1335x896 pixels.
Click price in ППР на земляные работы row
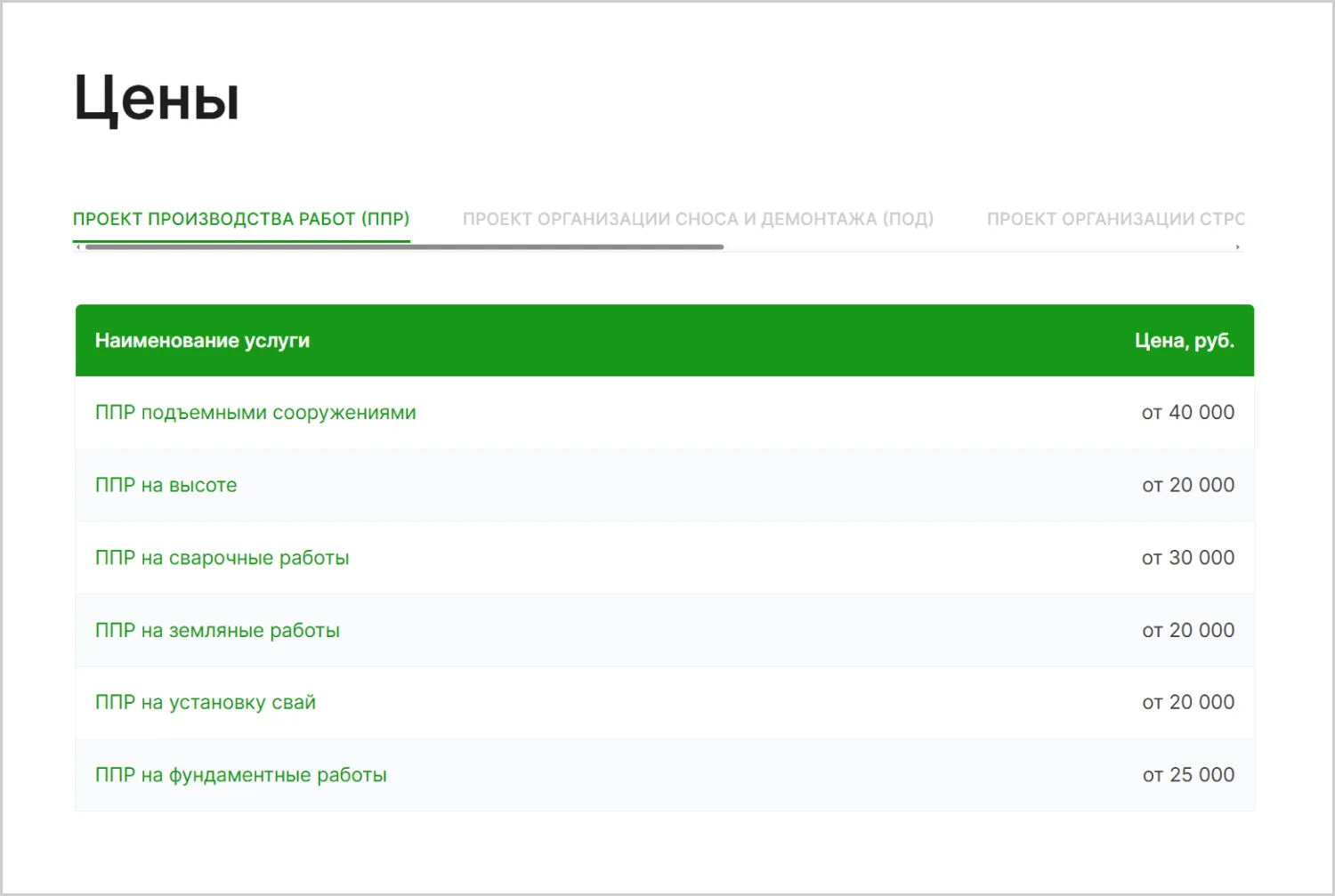(x=1188, y=630)
